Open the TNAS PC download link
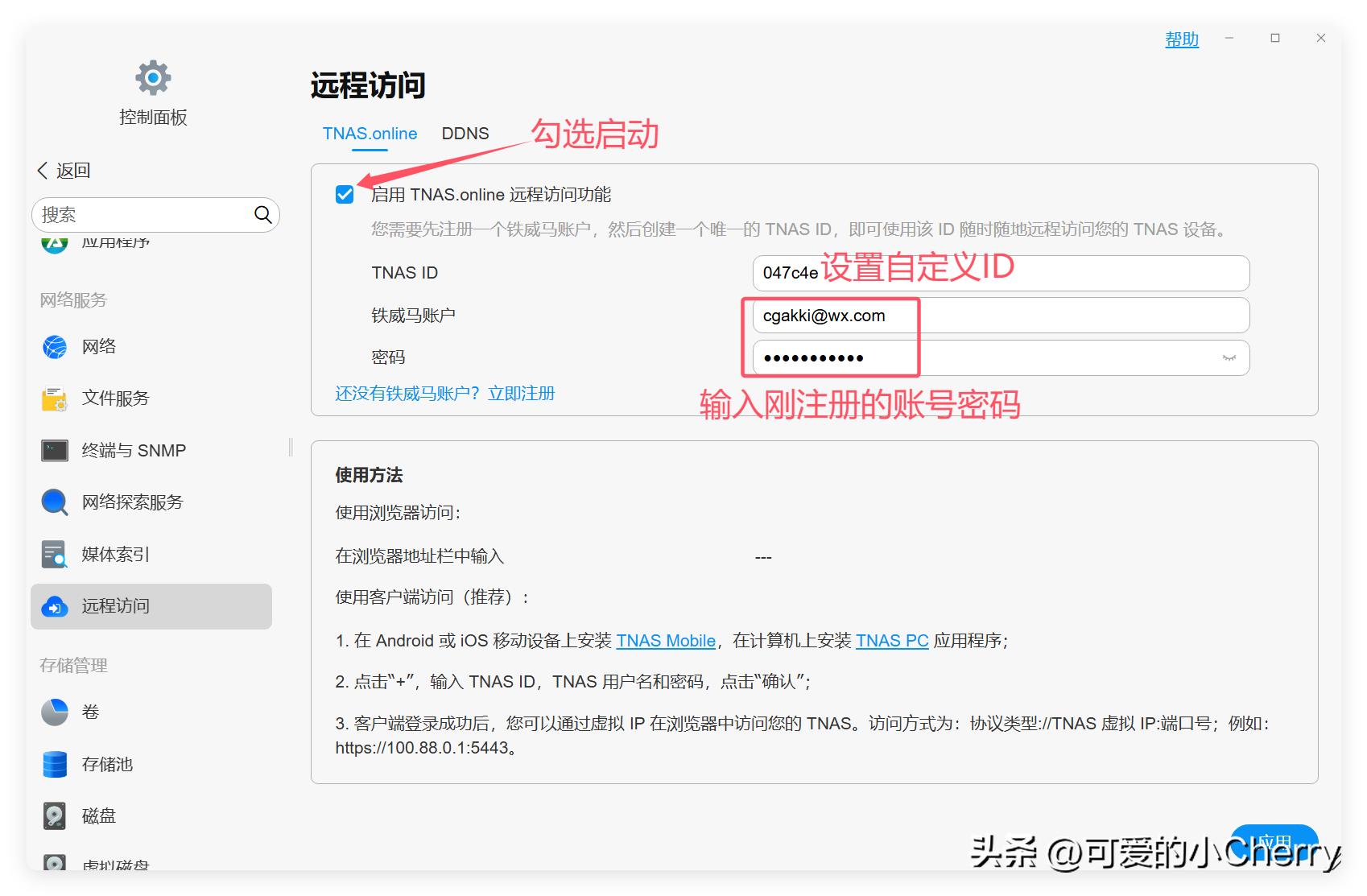 pyautogui.click(x=892, y=641)
